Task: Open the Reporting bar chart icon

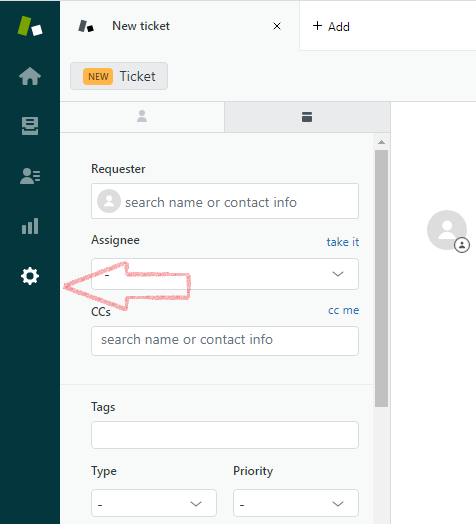Action: [30, 226]
